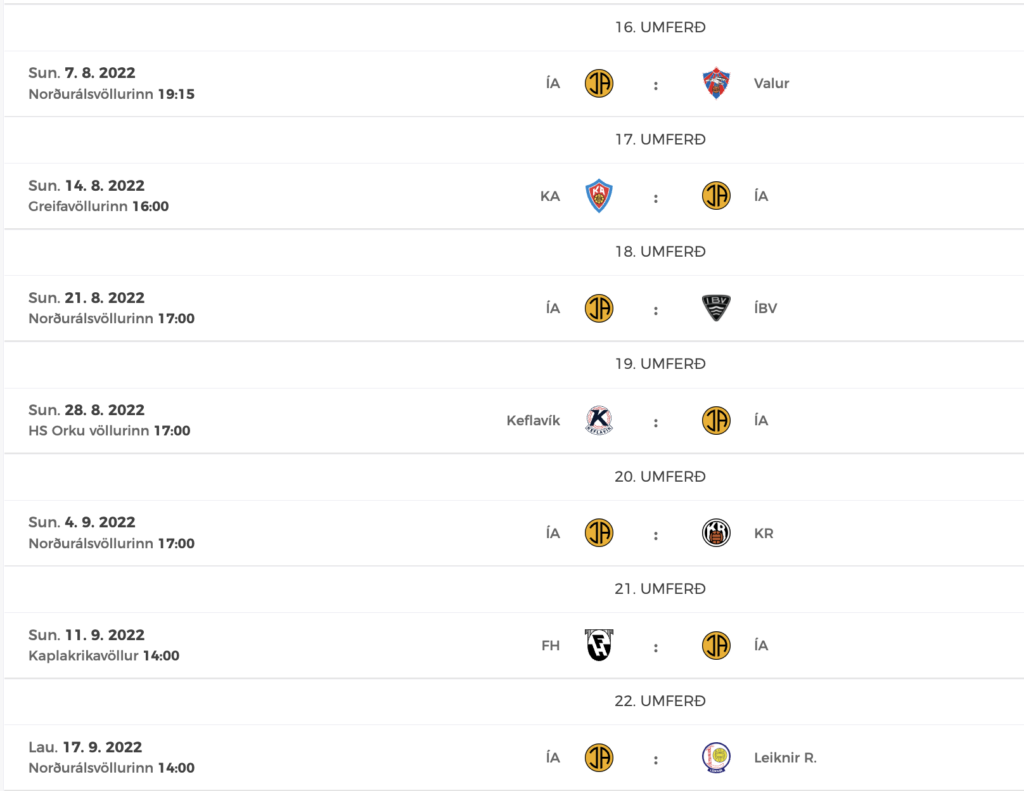The height and width of the screenshot is (791, 1024).
Task: Click the Leiknir R. club crest
Action: [x=716, y=758]
